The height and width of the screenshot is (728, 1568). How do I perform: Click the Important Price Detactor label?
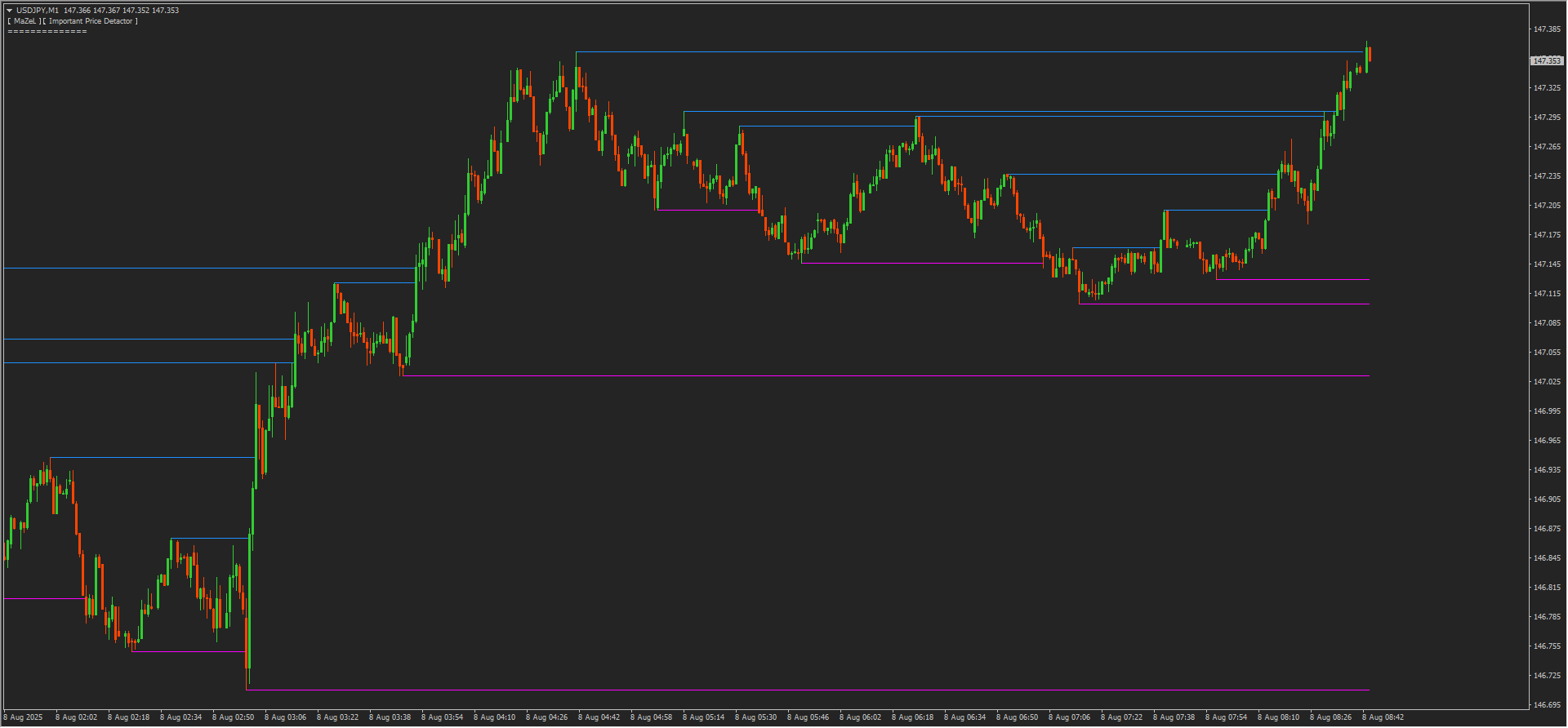click(90, 21)
